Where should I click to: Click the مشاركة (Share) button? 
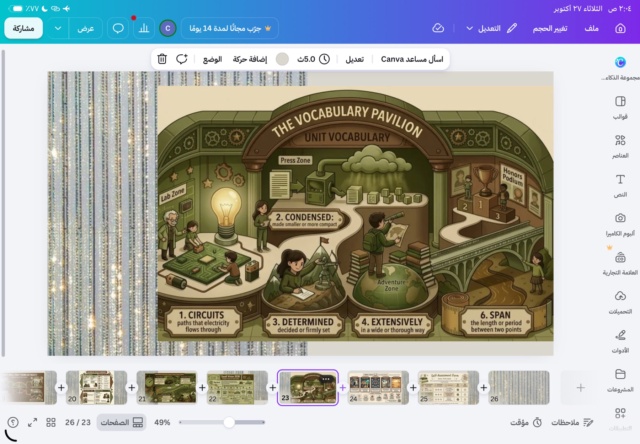pyautogui.click(x=23, y=29)
